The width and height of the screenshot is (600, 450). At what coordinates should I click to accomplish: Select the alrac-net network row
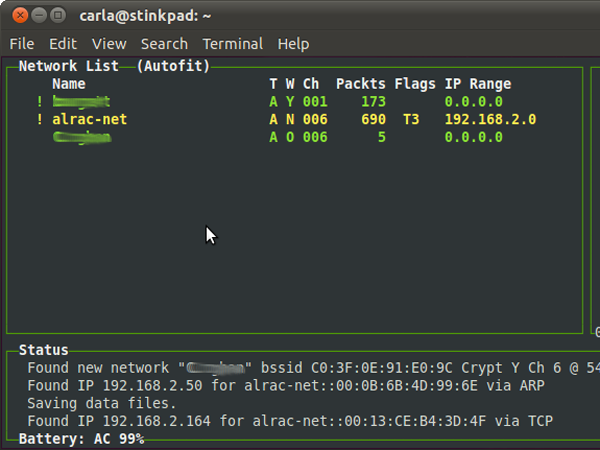[286, 119]
